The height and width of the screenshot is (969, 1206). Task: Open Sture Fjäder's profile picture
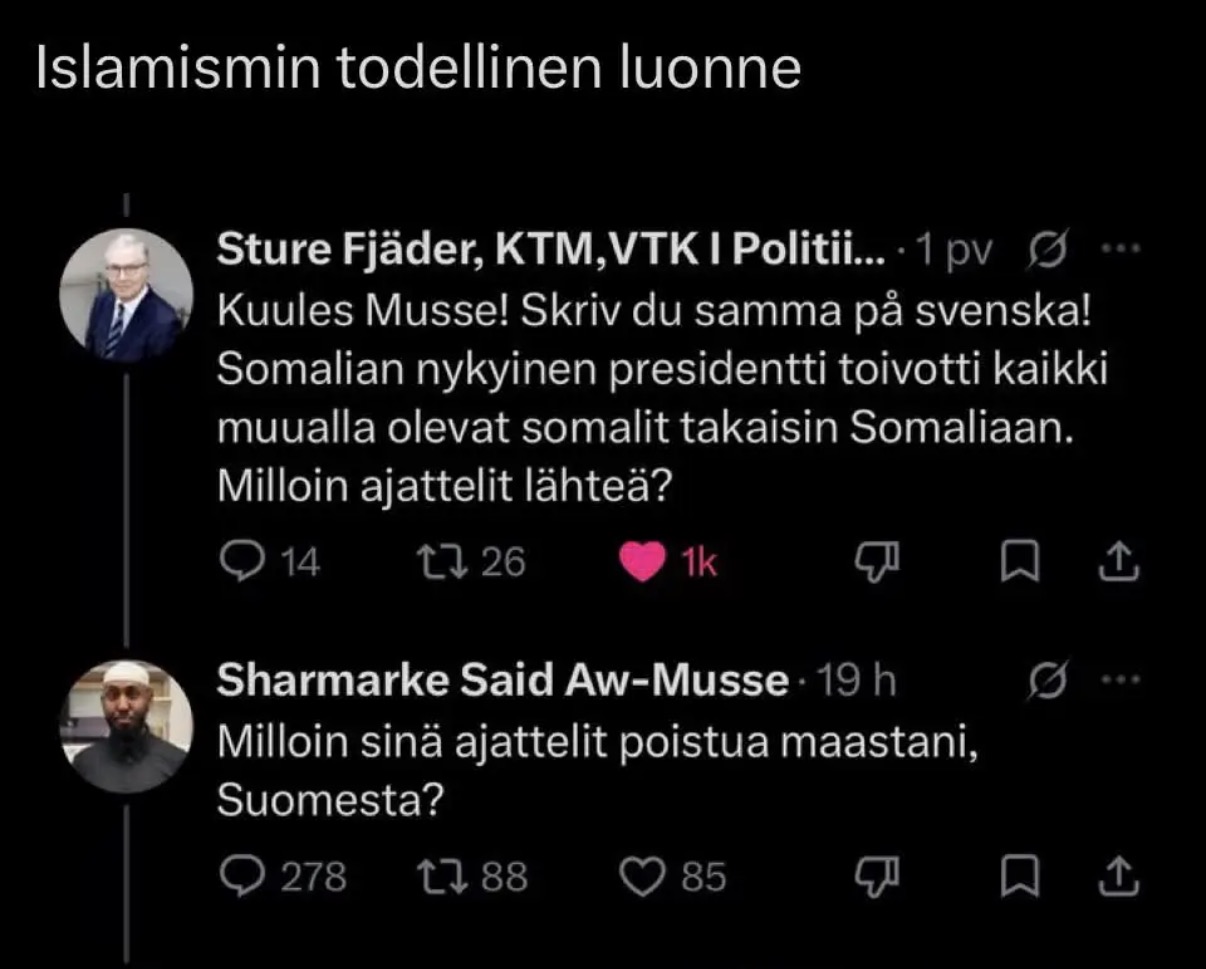126,296
